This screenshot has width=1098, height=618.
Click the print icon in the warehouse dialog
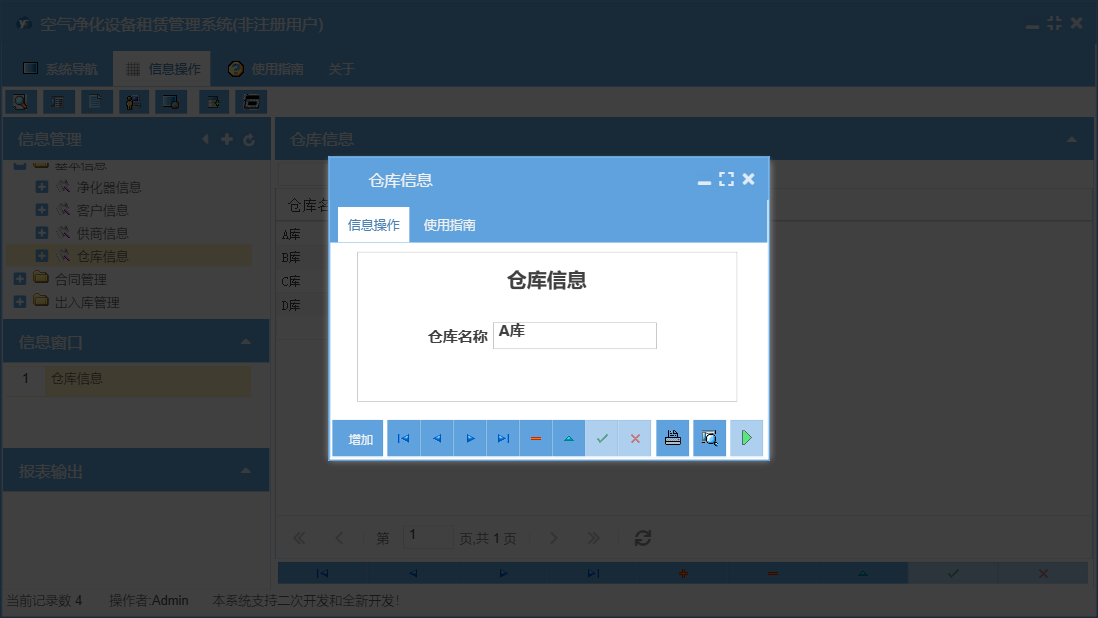pyautogui.click(x=672, y=437)
